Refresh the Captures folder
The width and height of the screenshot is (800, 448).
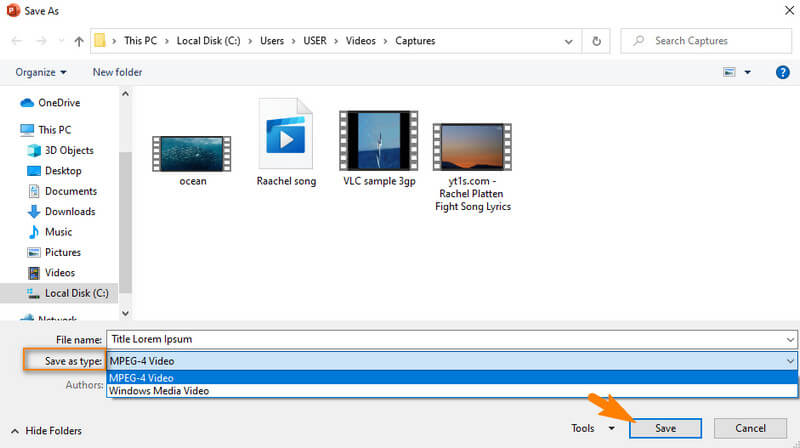click(596, 41)
